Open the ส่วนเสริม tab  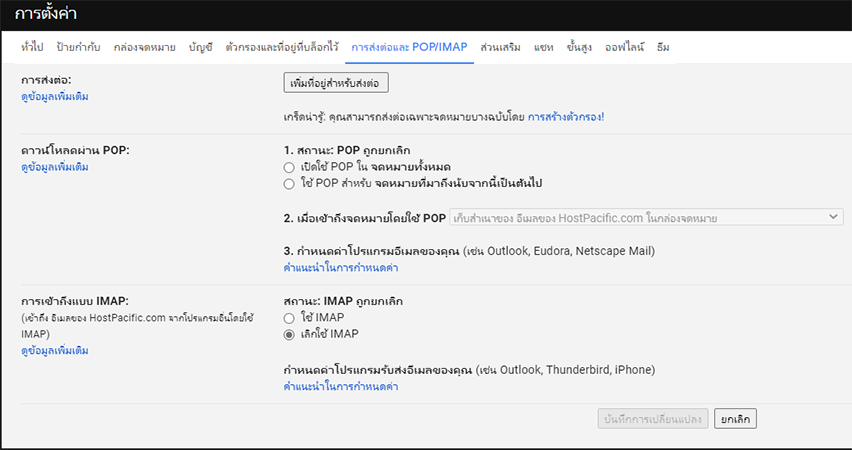click(500, 47)
